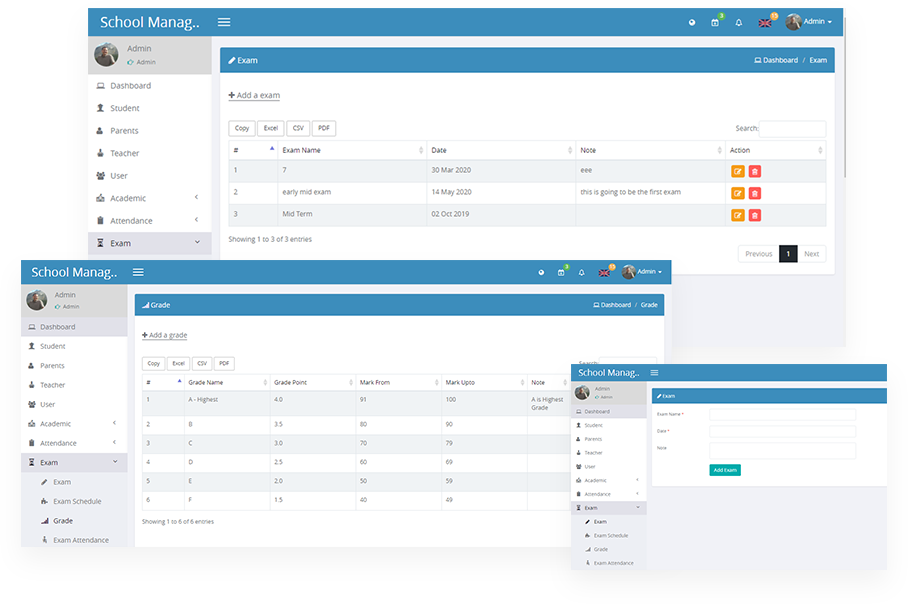Open calendar icon with badge in Exam window
Screen dimensions: 908x604
click(x=715, y=23)
